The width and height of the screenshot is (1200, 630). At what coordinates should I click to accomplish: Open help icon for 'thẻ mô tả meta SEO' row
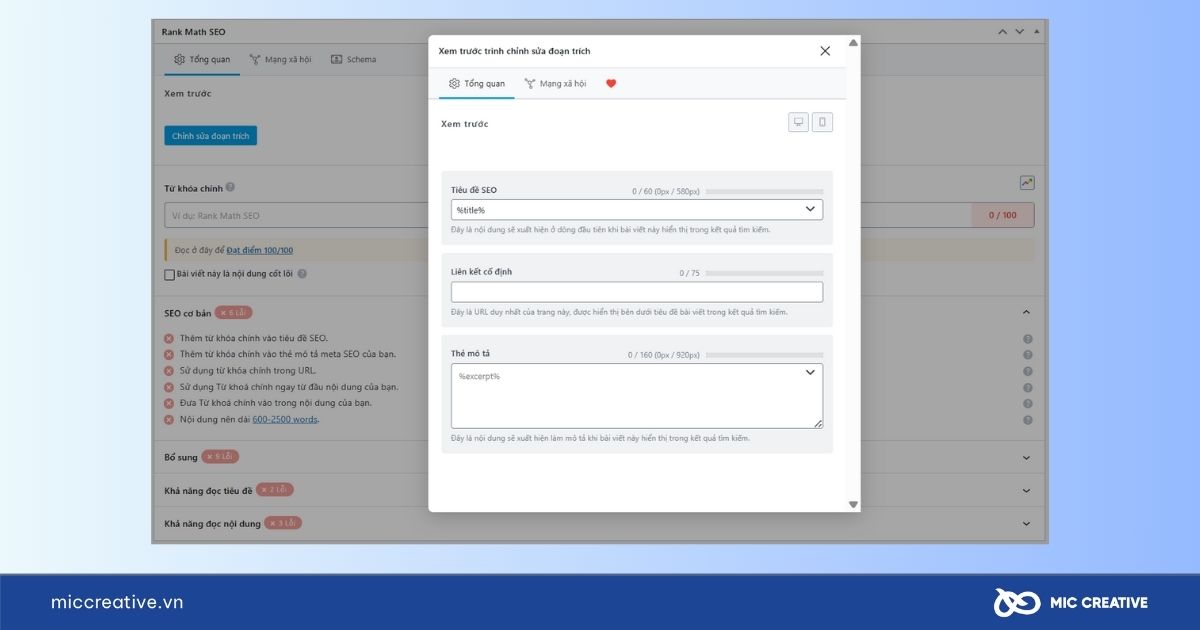click(1028, 355)
